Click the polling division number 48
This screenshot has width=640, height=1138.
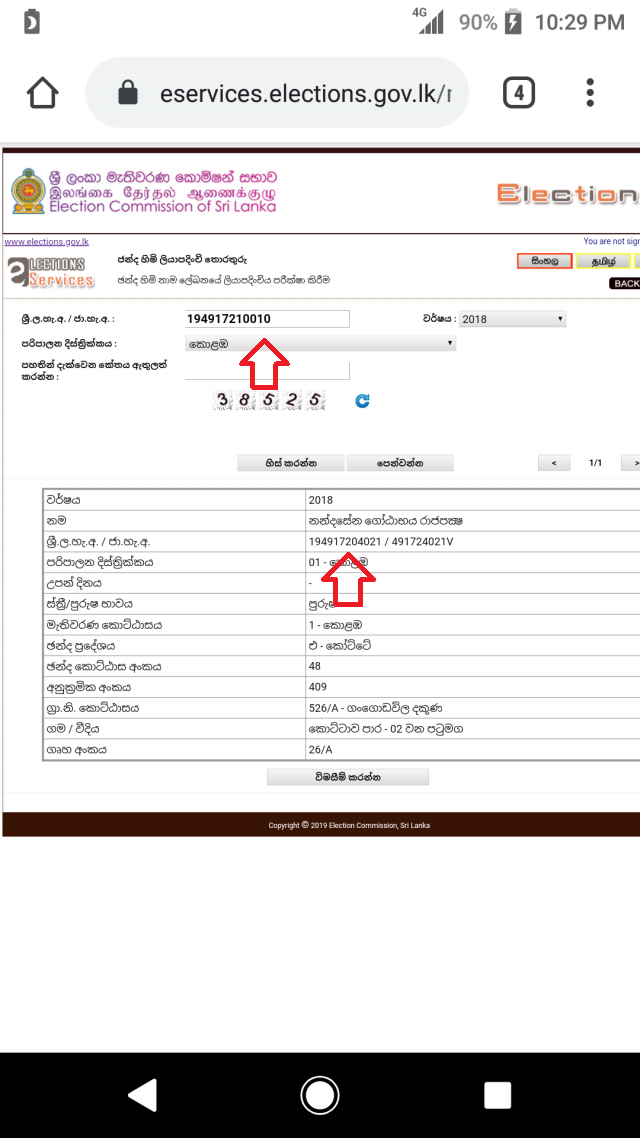315,666
